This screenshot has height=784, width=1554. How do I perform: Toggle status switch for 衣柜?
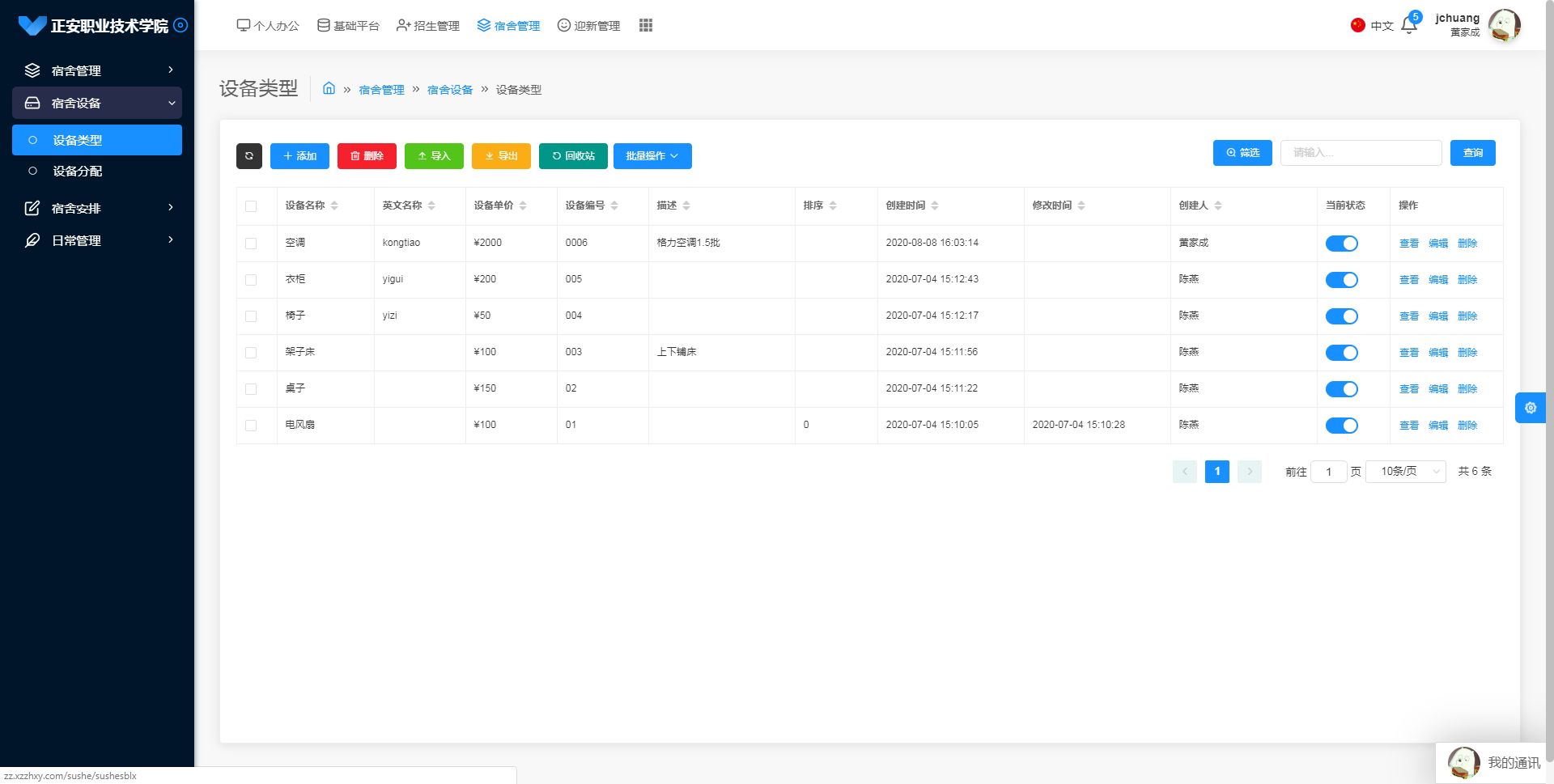(x=1341, y=280)
